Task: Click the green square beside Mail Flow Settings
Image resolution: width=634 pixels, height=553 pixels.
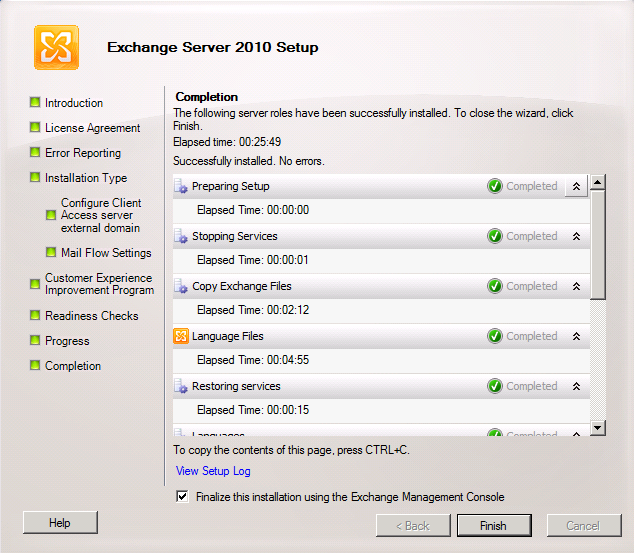Action: click(51, 252)
